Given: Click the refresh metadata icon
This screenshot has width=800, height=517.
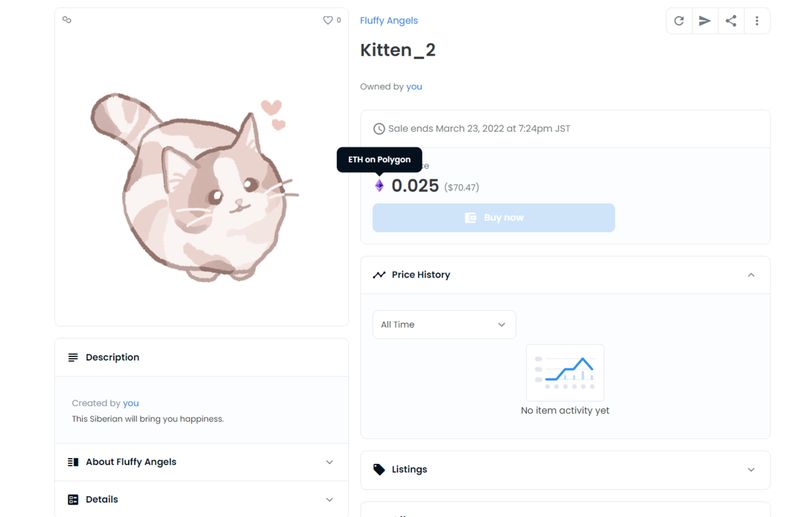Looking at the screenshot, I should 679,21.
